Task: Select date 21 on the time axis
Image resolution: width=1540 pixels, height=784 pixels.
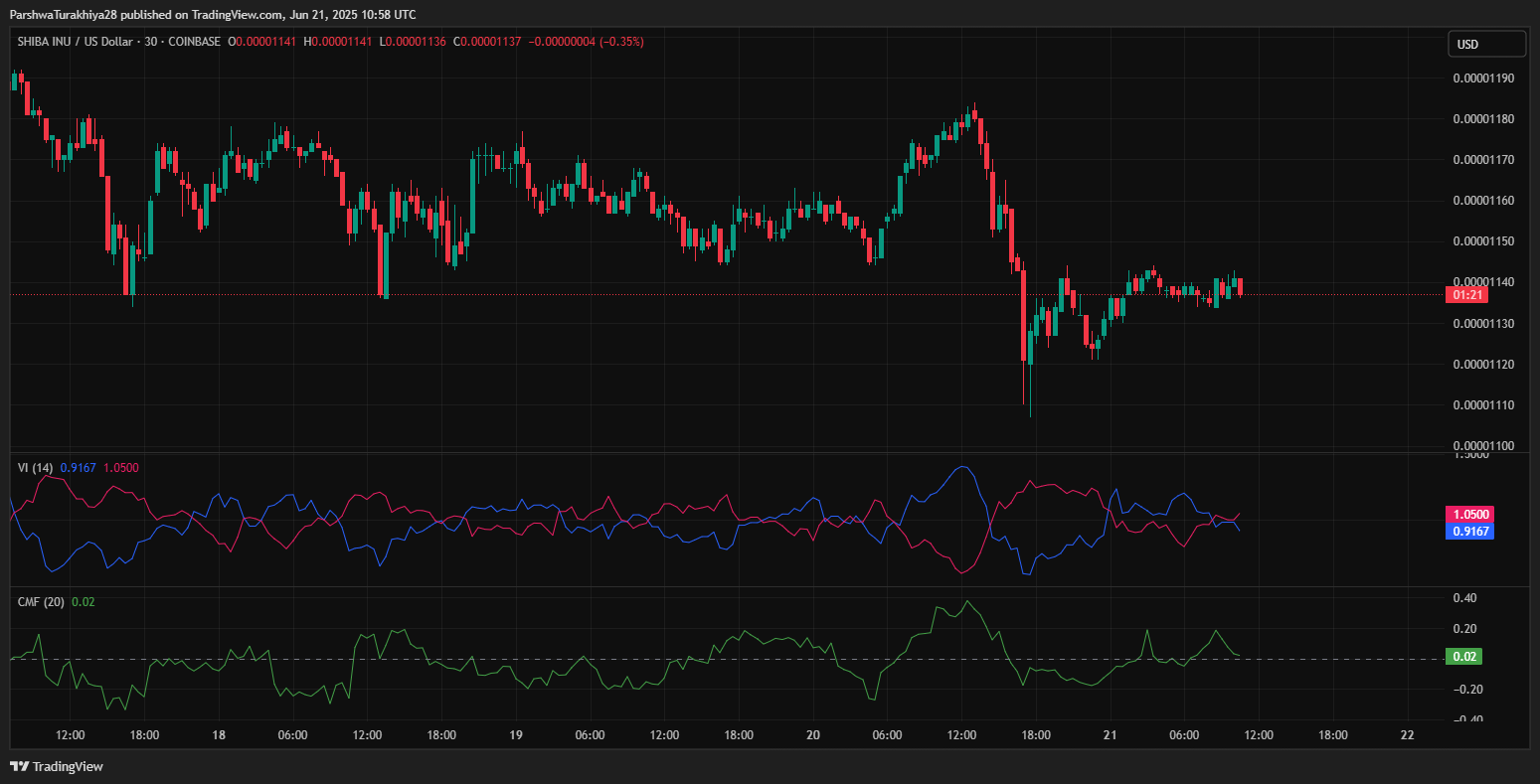Action: pyautogui.click(x=1111, y=735)
